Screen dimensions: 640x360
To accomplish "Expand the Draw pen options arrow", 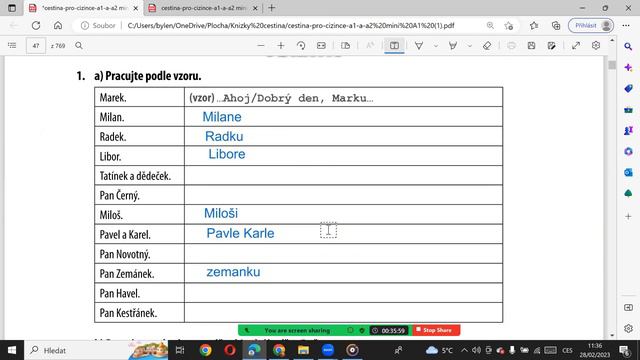I will (x=436, y=46).
